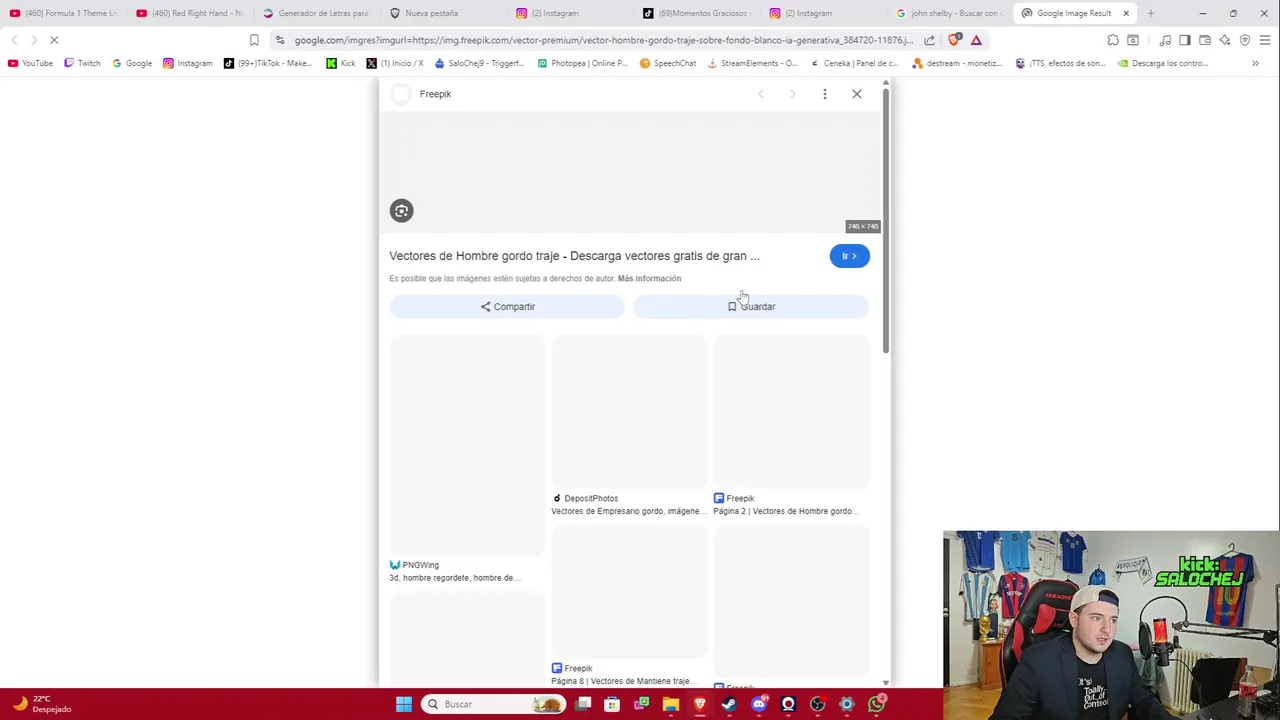Viewport: 1280px width, 720px height.
Task: Click the main preview image area
Action: tap(629, 173)
